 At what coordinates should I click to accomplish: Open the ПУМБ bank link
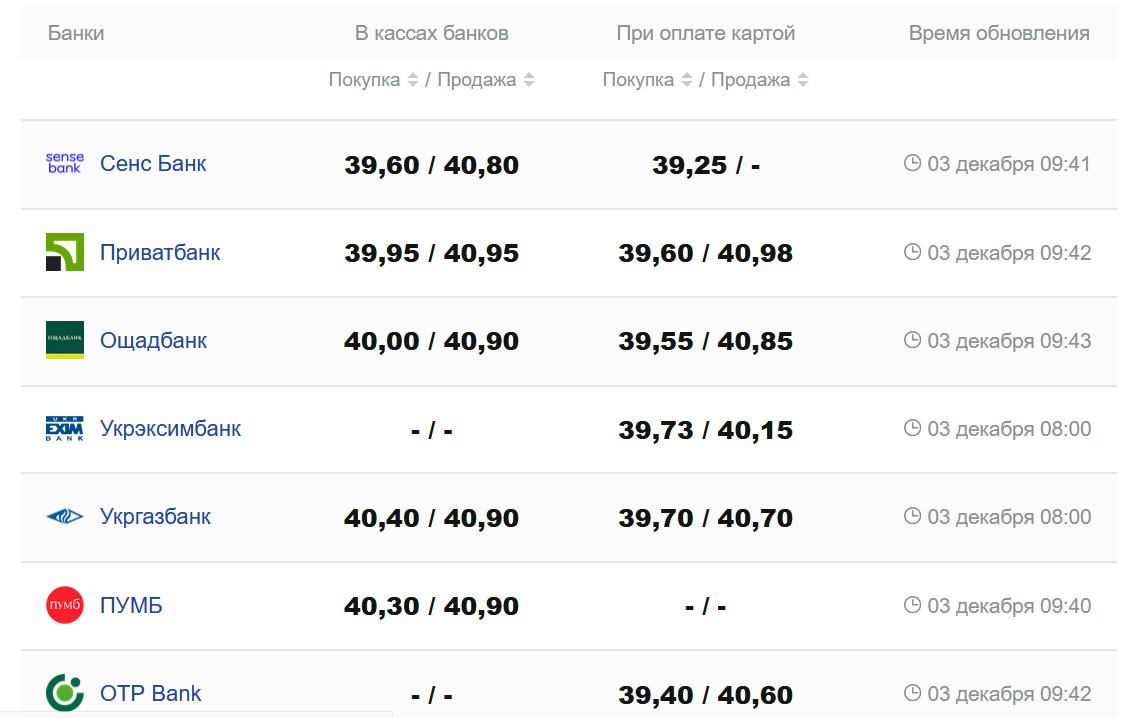pyautogui.click(x=131, y=605)
